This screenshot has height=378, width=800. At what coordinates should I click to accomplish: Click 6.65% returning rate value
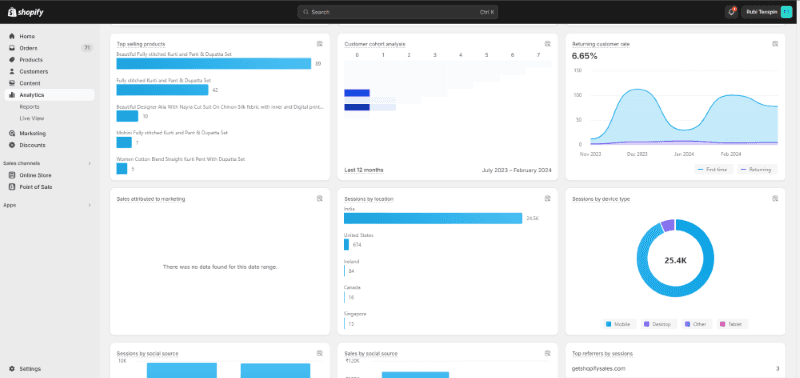pyautogui.click(x=585, y=56)
